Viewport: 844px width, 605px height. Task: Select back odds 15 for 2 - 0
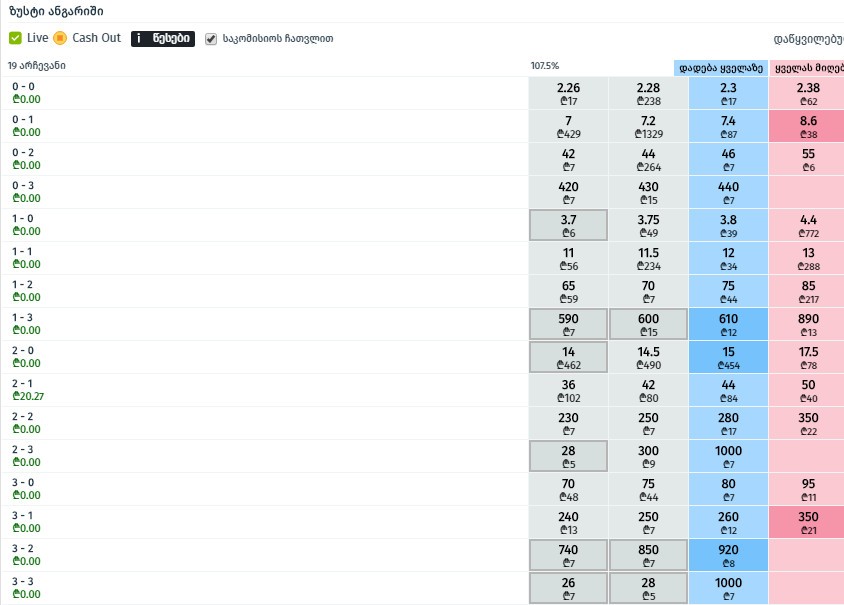728,357
